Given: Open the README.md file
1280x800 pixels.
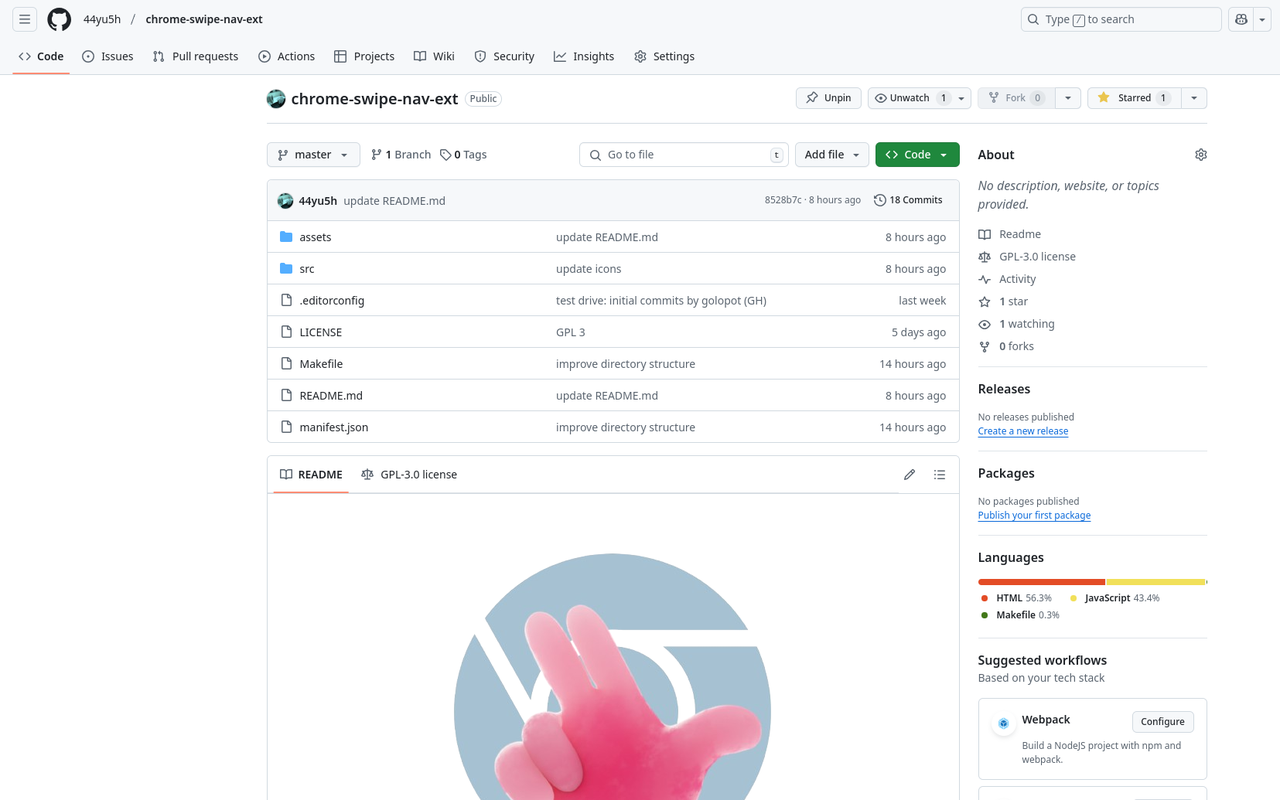Looking at the screenshot, I should point(331,396).
